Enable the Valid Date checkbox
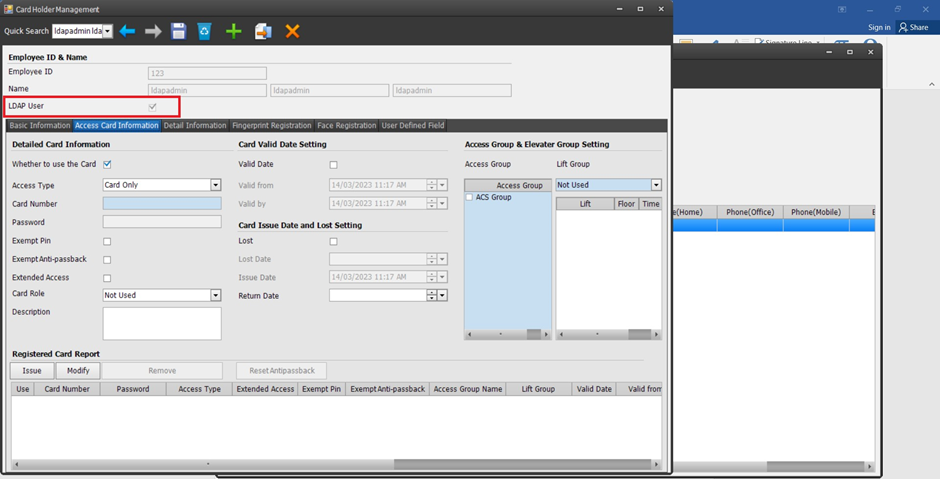 pyautogui.click(x=333, y=165)
